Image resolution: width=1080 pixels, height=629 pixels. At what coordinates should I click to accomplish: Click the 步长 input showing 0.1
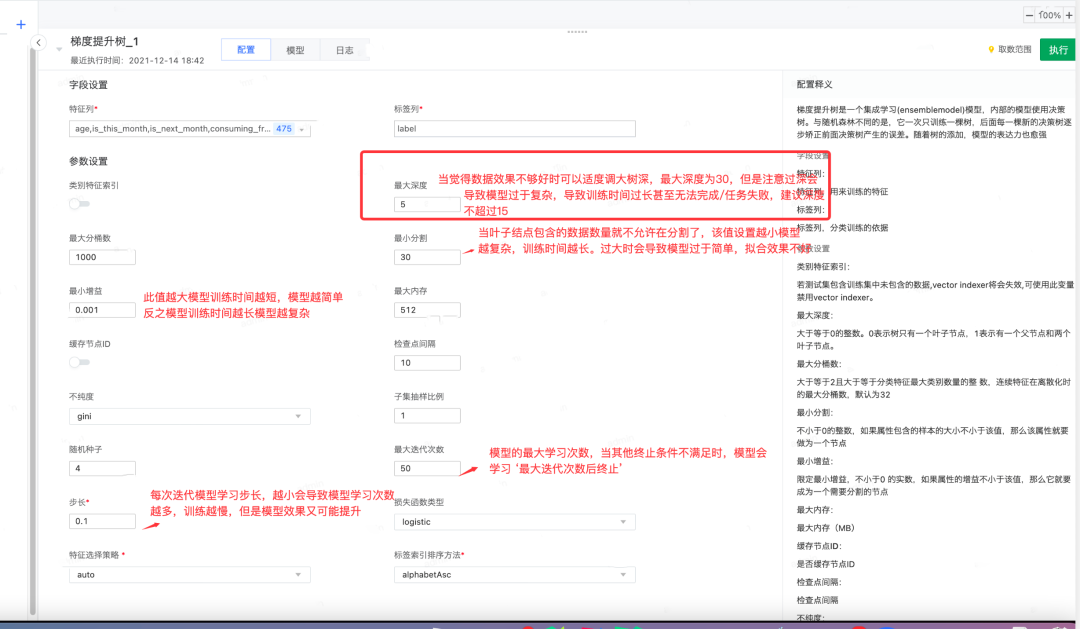(102, 521)
